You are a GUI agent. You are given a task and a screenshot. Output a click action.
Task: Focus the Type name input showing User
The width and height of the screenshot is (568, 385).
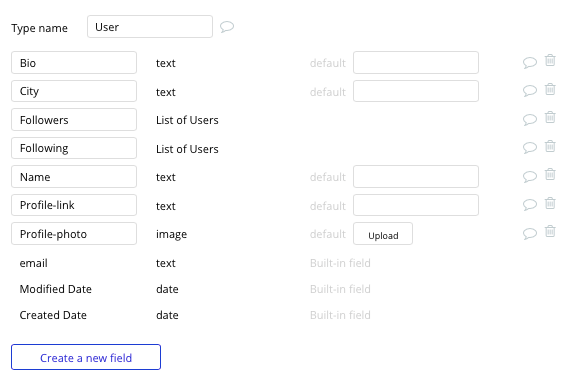[x=150, y=26]
